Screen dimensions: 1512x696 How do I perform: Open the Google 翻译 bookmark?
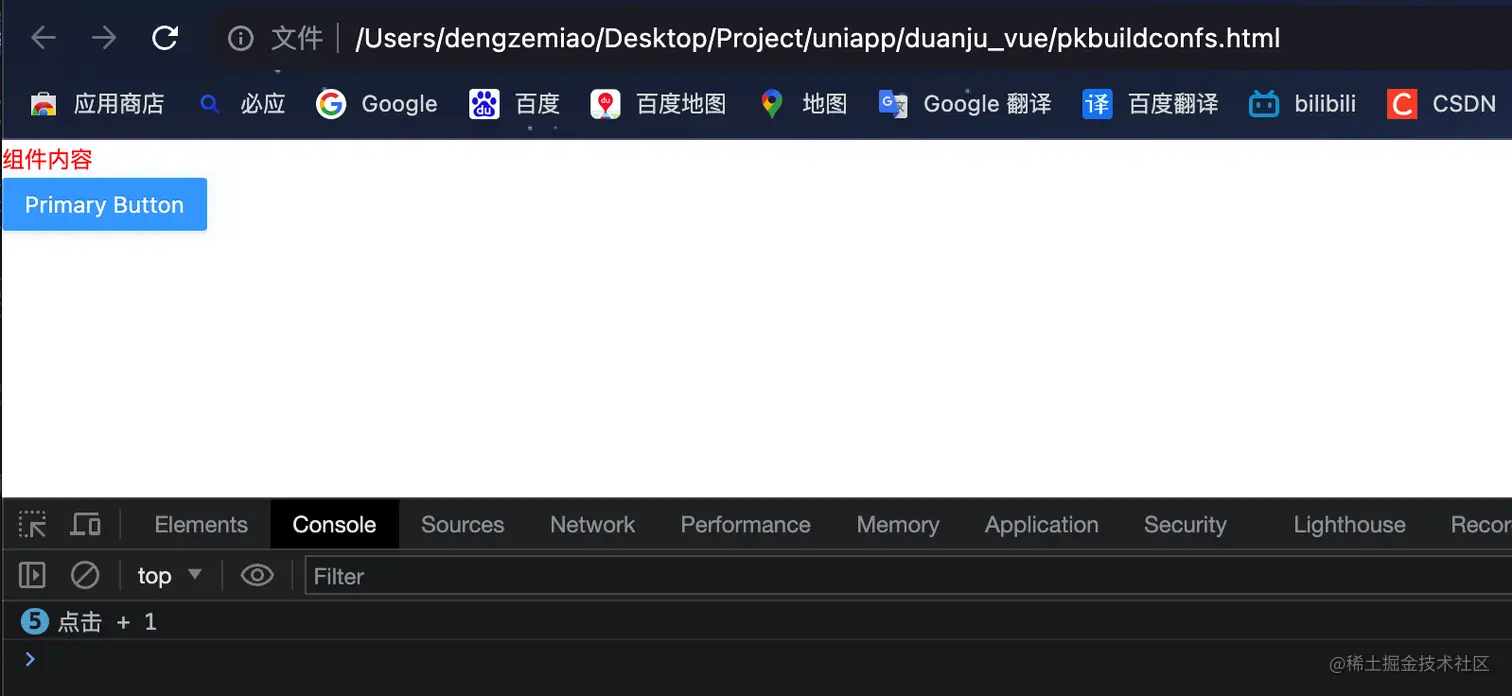point(964,104)
